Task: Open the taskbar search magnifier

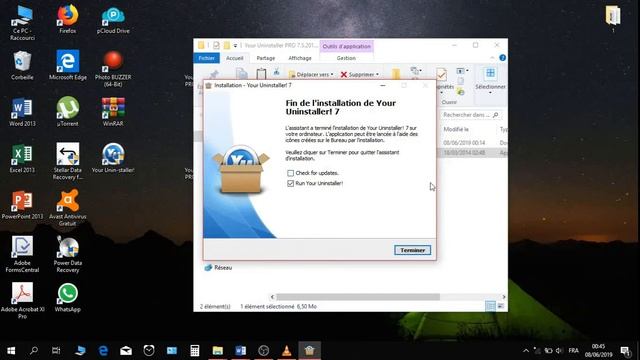Action: coord(34,351)
